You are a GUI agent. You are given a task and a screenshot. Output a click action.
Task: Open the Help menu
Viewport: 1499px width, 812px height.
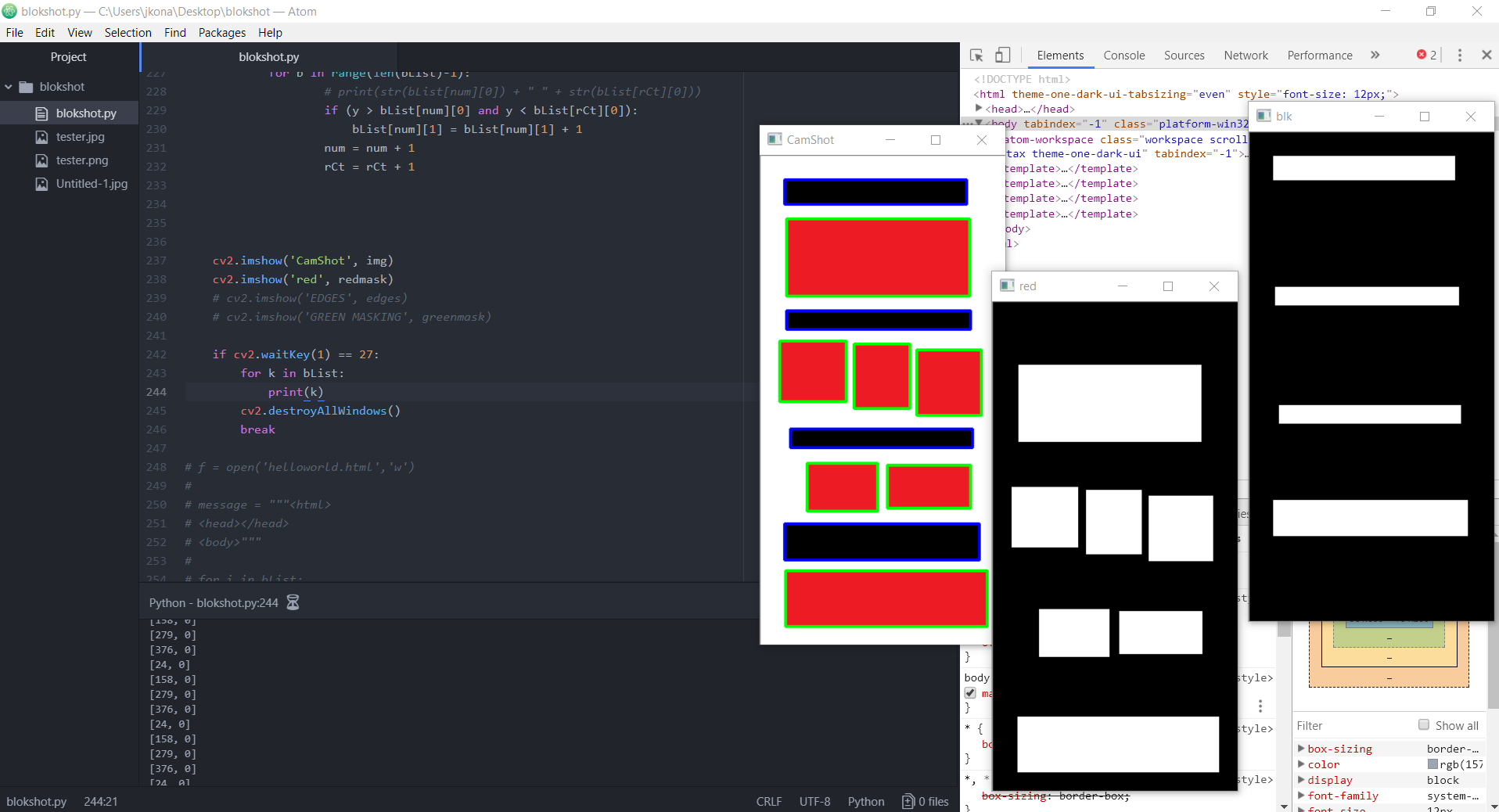click(x=270, y=32)
